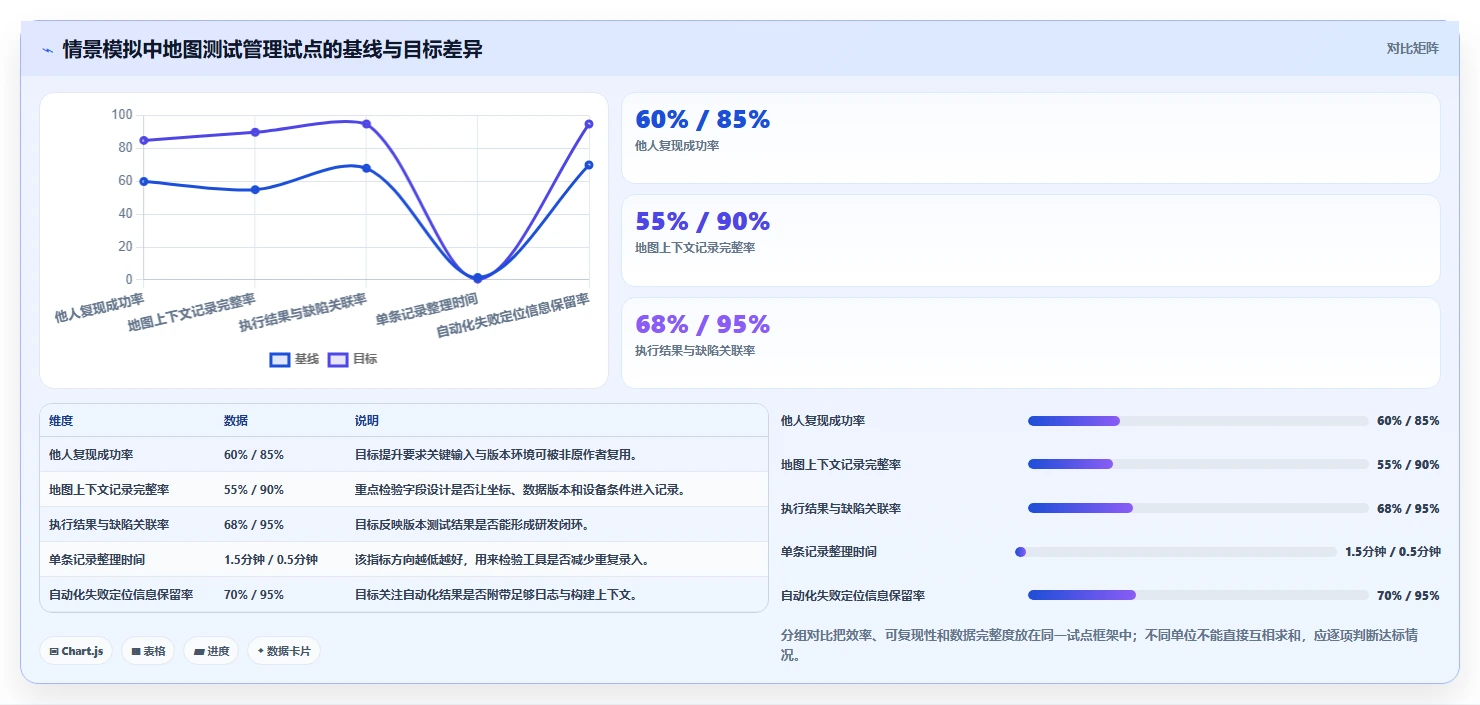Click the footnote starting with 分组对比把效率
The width and height of the screenshot is (1480, 705).
pyautogui.click(x=1098, y=645)
